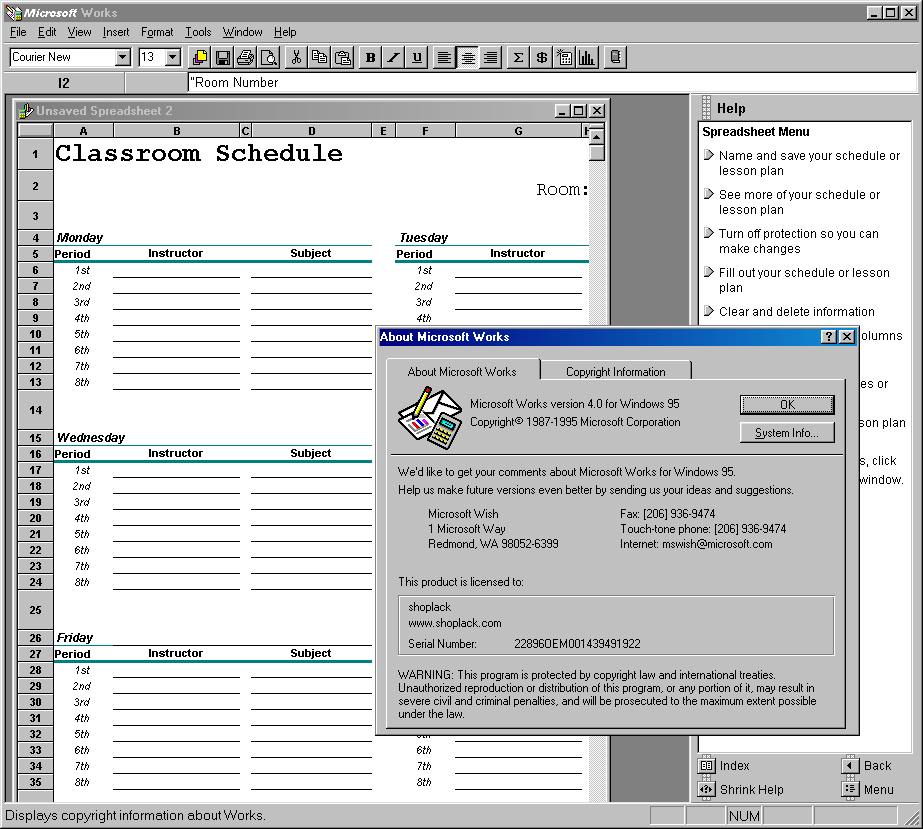Image resolution: width=923 pixels, height=829 pixels.
Task: Select column G header
Action: point(518,131)
